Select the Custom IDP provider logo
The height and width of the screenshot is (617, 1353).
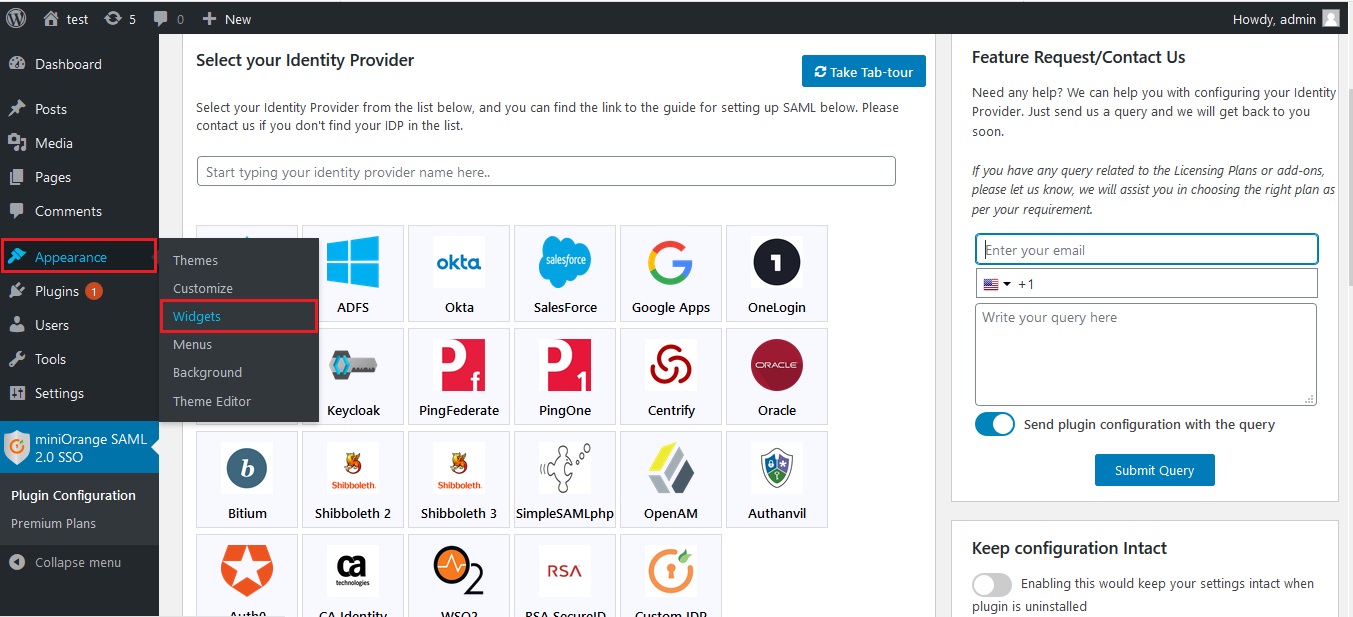(x=671, y=571)
